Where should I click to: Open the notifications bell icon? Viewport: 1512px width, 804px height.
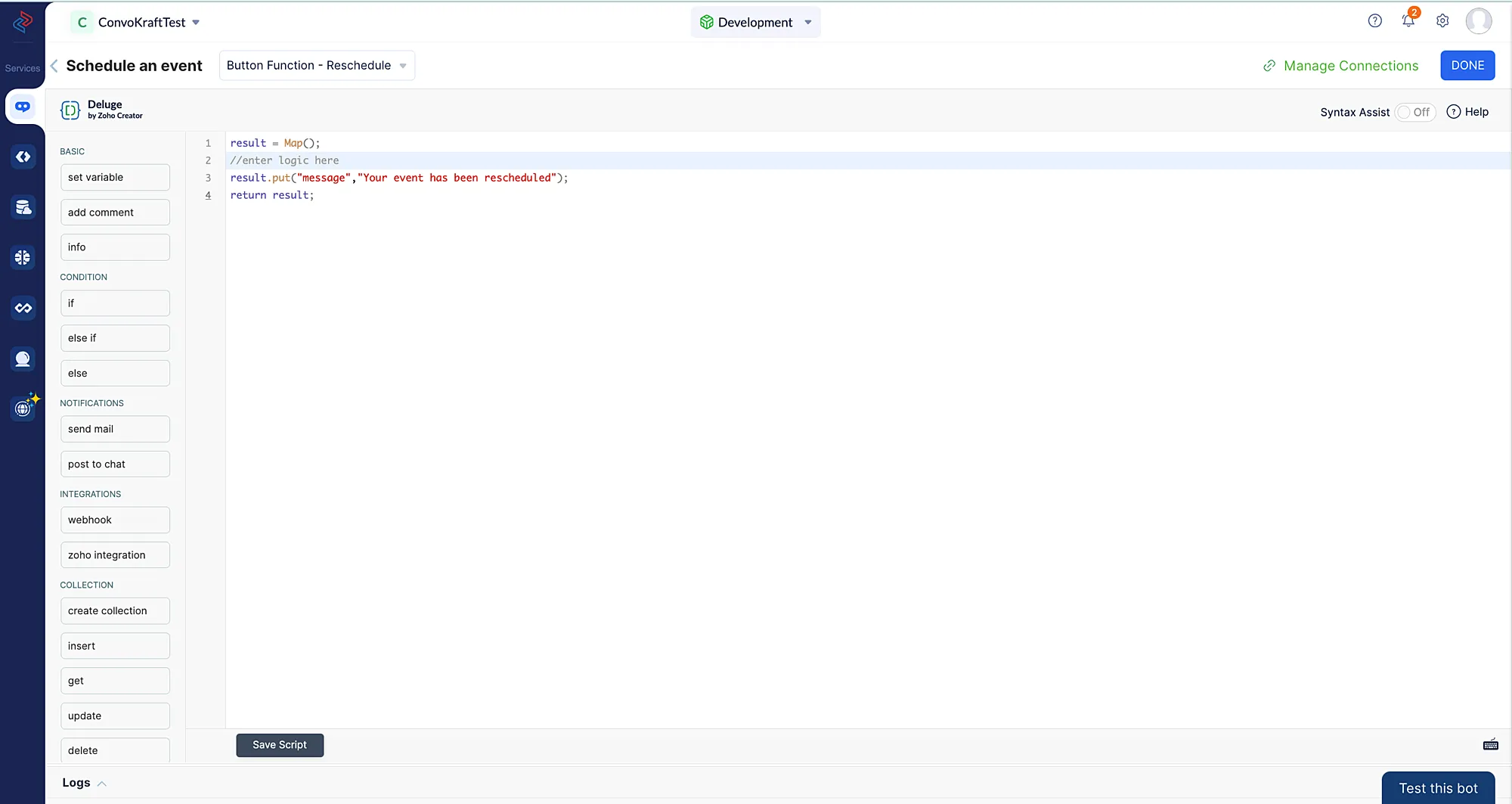coord(1408,21)
